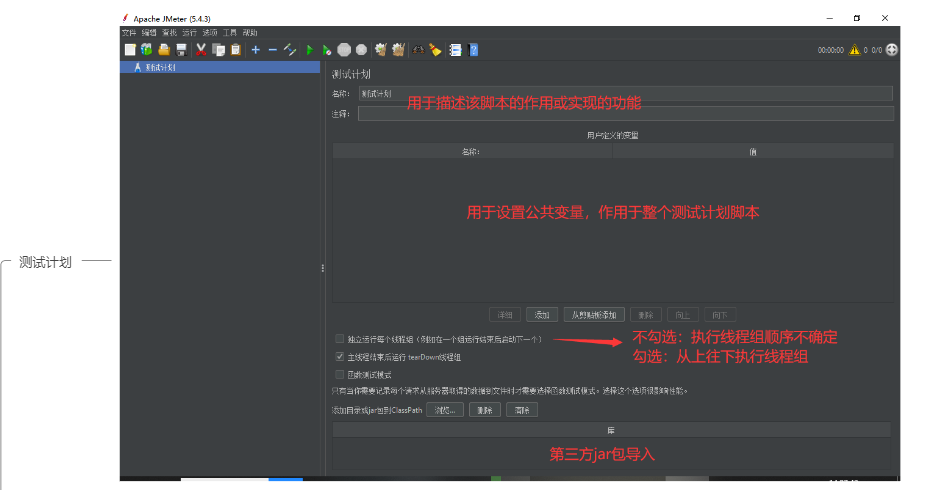
Task: Paste using the clipboard icon
Action: point(236,50)
